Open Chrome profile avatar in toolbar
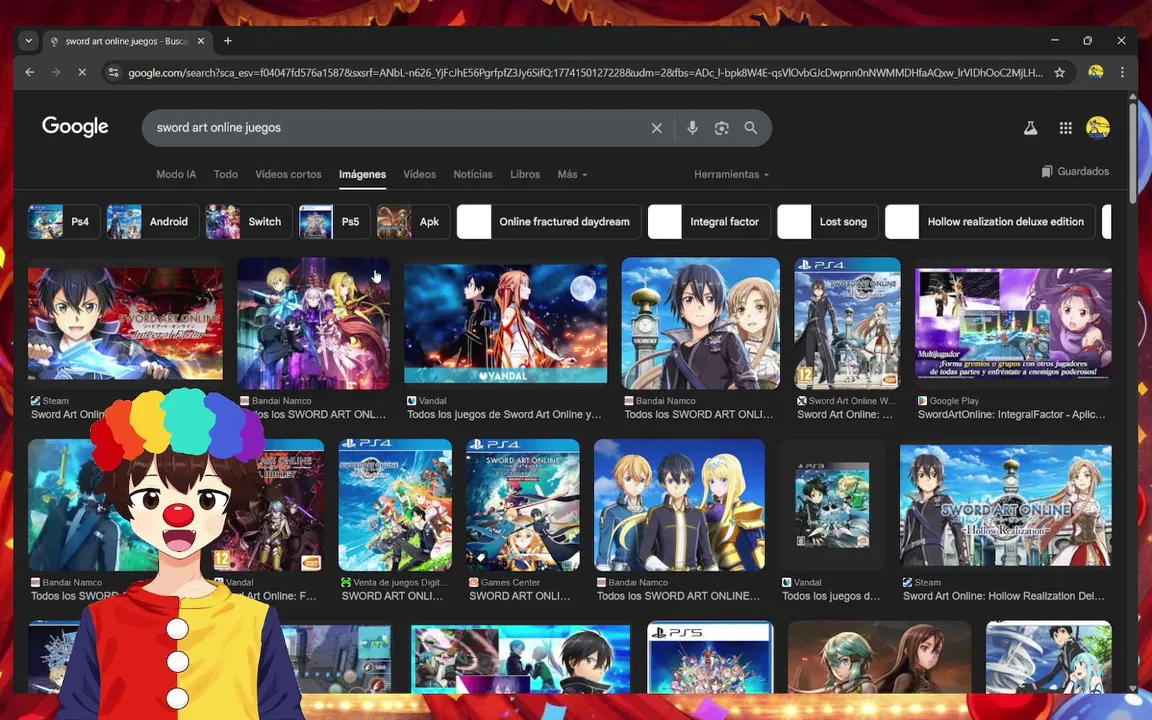The width and height of the screenshot is (1152, 720). point(1095,72)
